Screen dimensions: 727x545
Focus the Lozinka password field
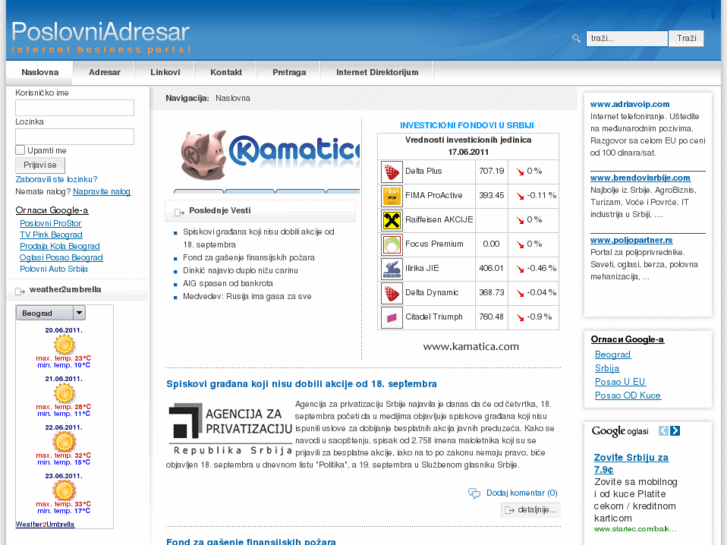pos(75,136)
